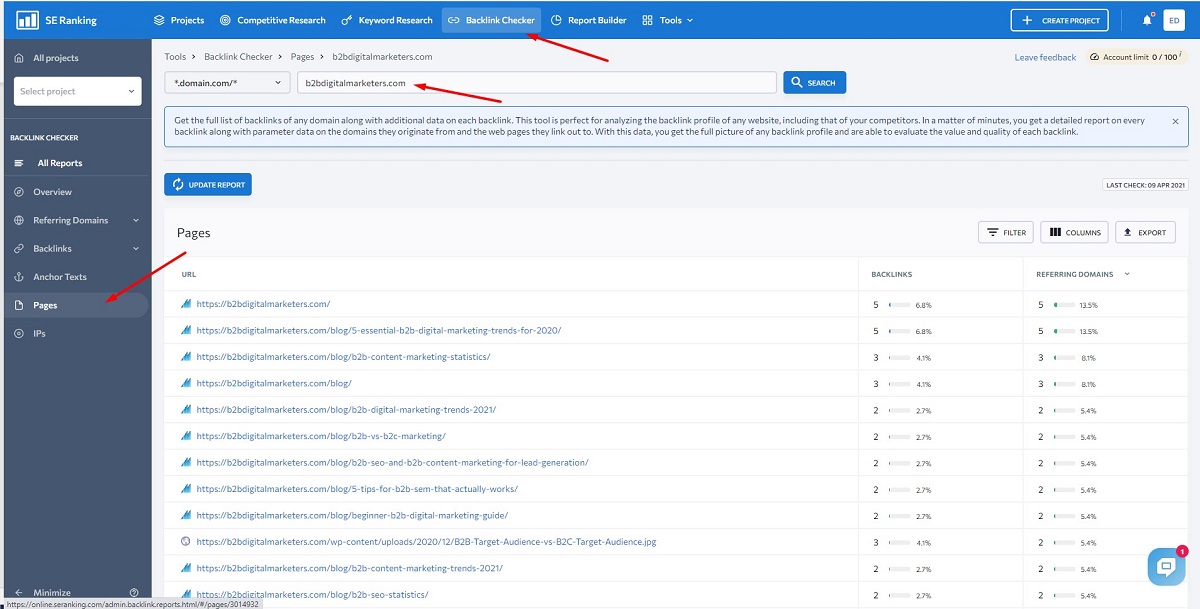Click the SE Ranking logo icon
This screenshot has width=1200, height=609.
[x=27, y=20]
